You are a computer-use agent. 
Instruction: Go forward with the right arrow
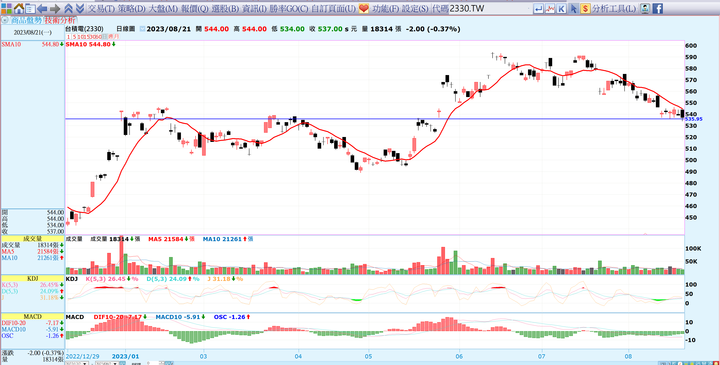[x=55, y=9]
